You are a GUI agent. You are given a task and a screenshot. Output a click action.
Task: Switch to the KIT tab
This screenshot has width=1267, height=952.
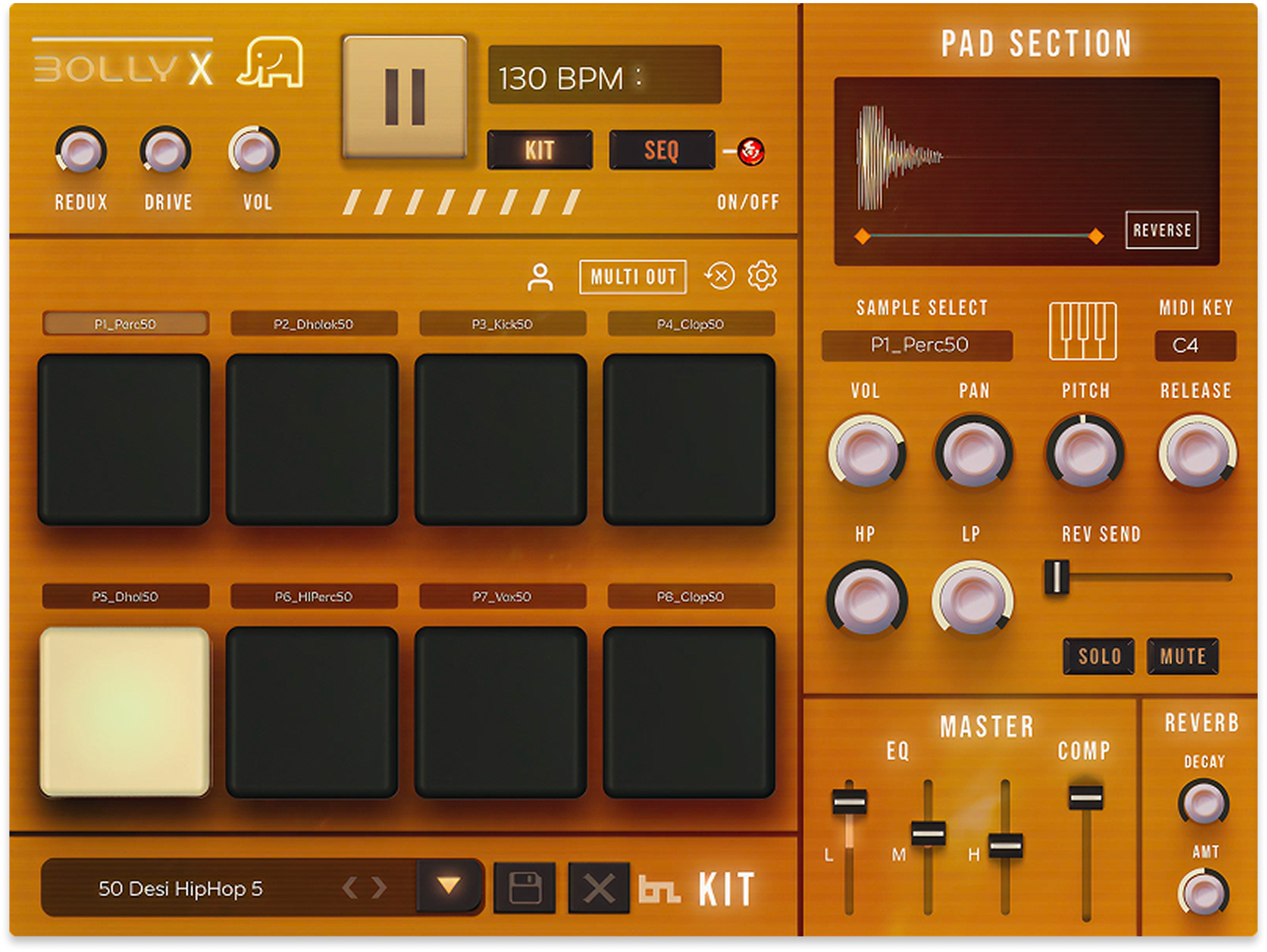540,150
